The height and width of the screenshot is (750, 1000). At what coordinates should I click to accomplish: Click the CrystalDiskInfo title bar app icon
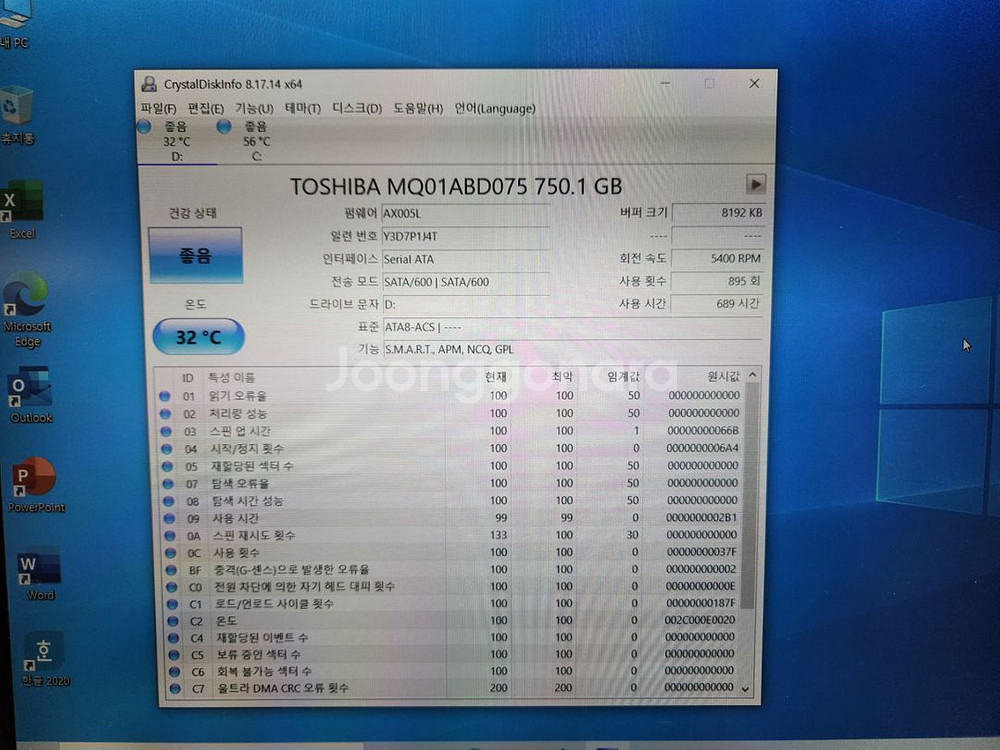pyautogui.click(x=149, y=84)
